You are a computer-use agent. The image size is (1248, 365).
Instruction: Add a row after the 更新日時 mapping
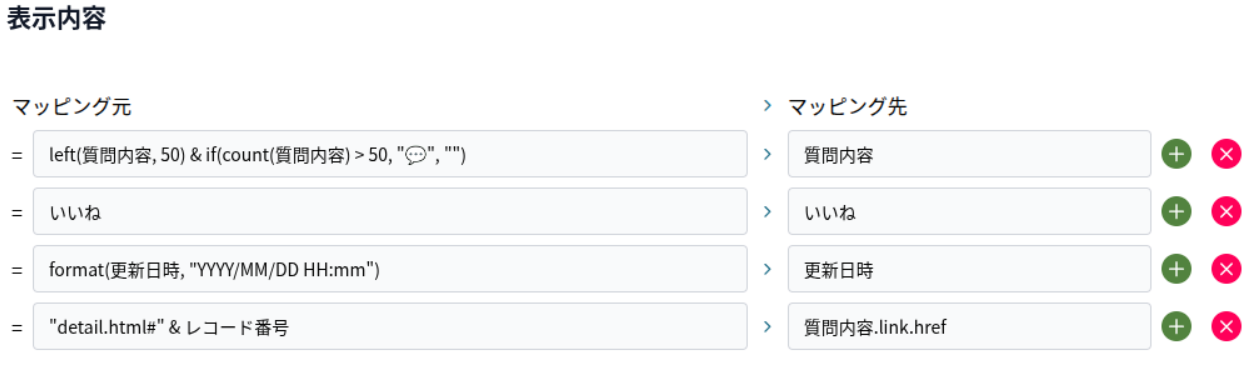tap(1176, 269)
